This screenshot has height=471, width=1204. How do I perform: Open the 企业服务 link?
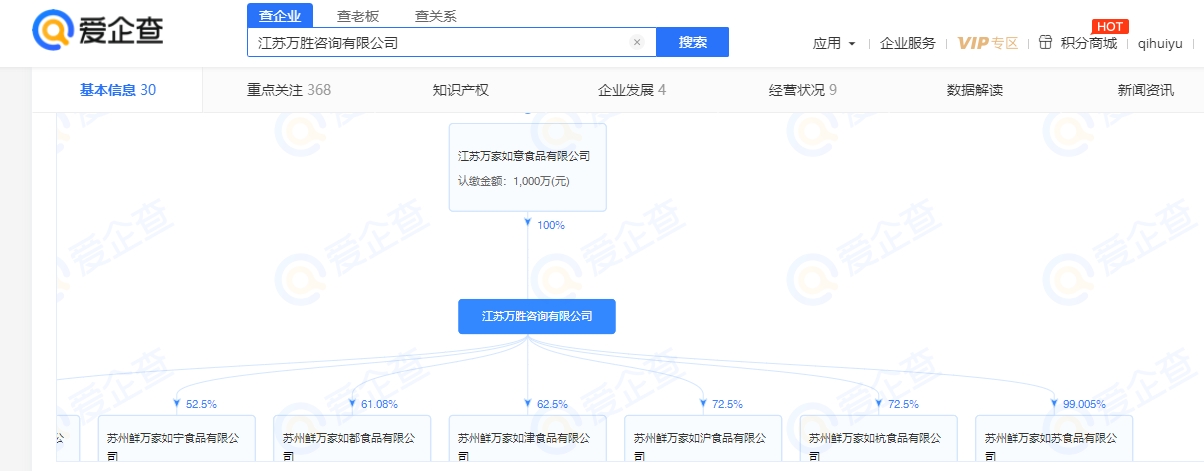[x=907, y=43]
